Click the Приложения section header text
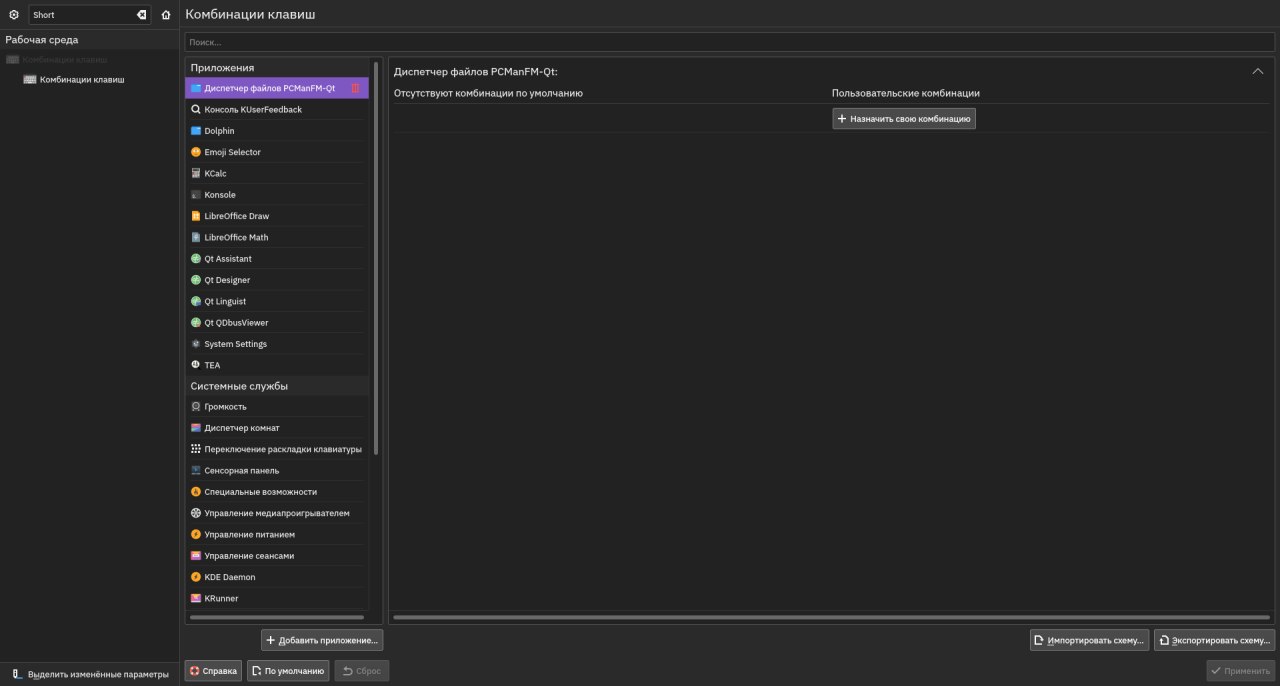The image size is (1280, 686). [222, 68]
